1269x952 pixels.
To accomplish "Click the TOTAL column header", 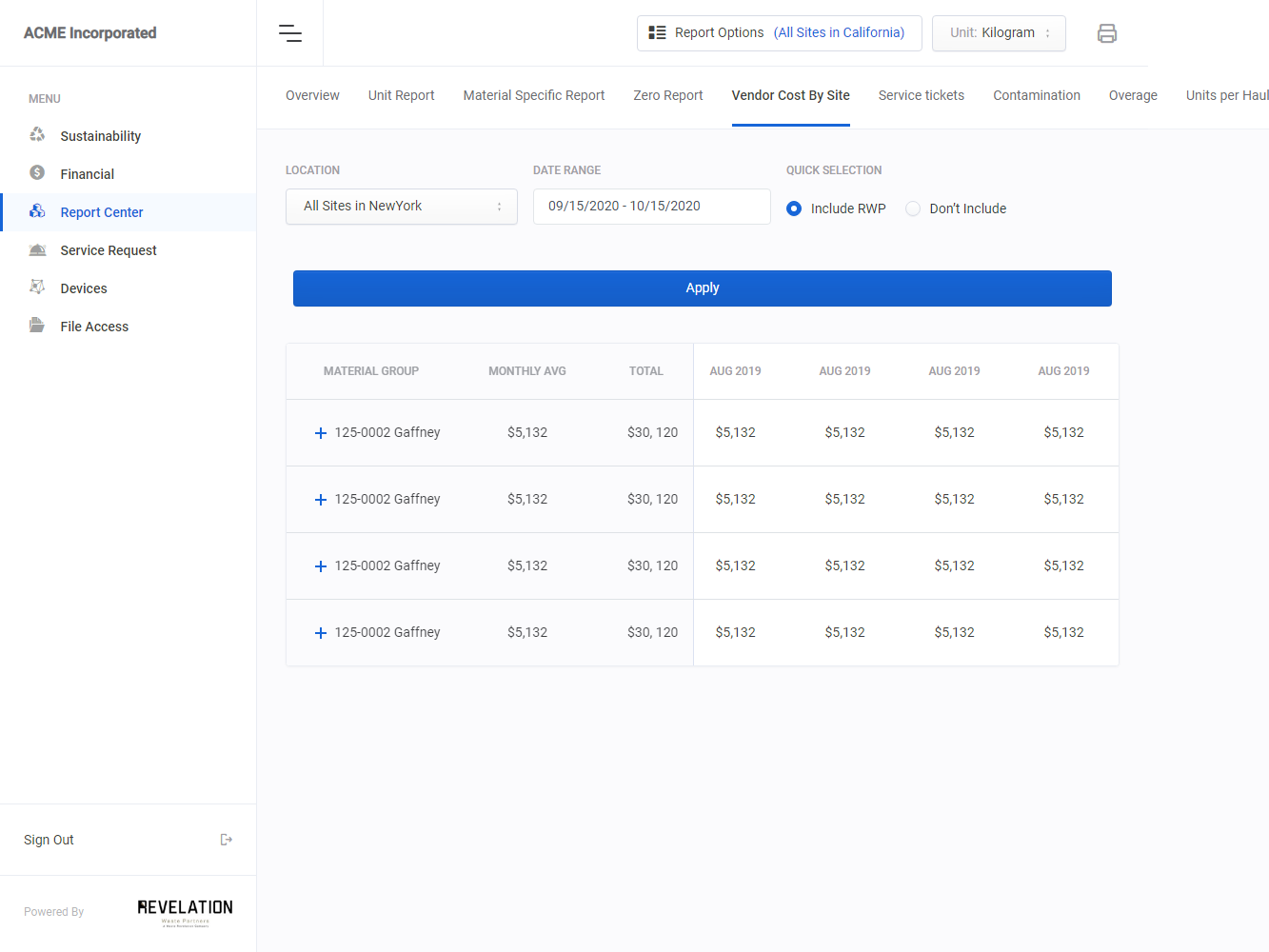I will [646, 371].
